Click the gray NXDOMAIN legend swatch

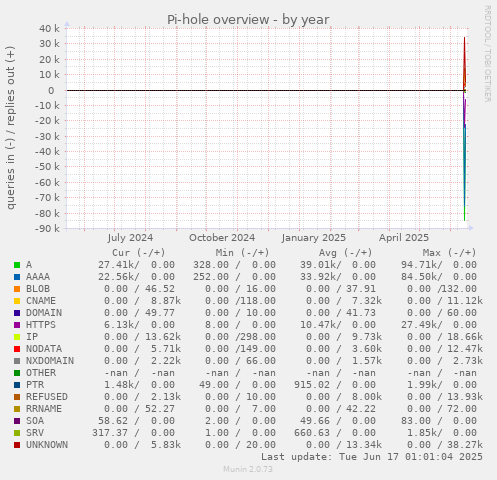click(x=17, y=361)
